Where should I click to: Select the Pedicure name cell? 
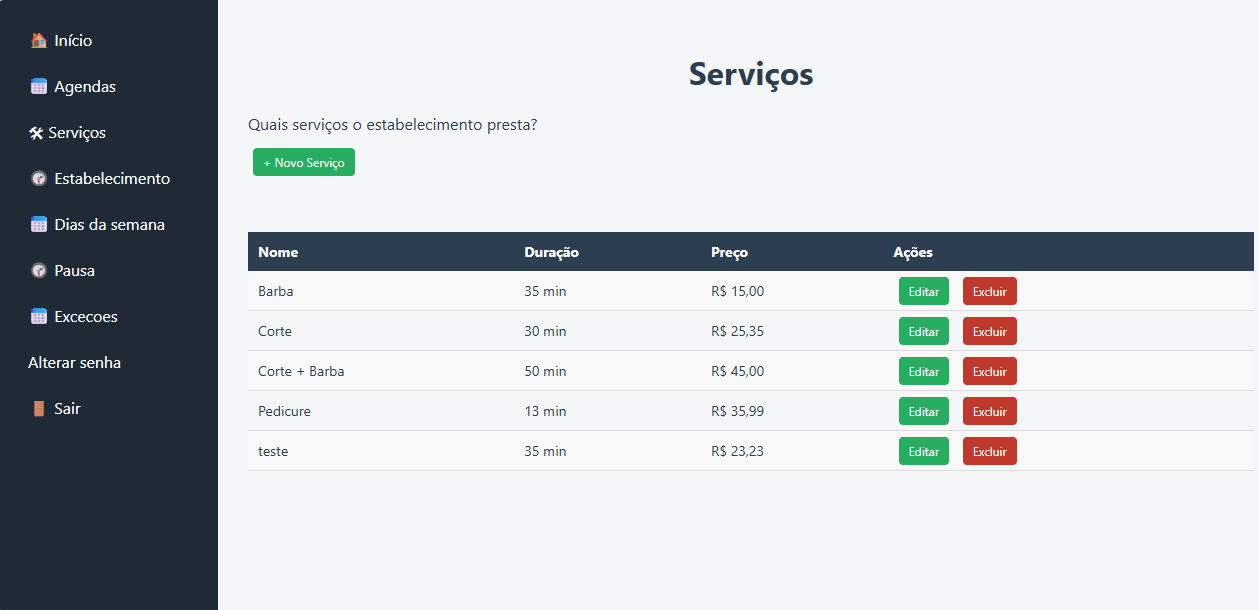coord(284,411)
